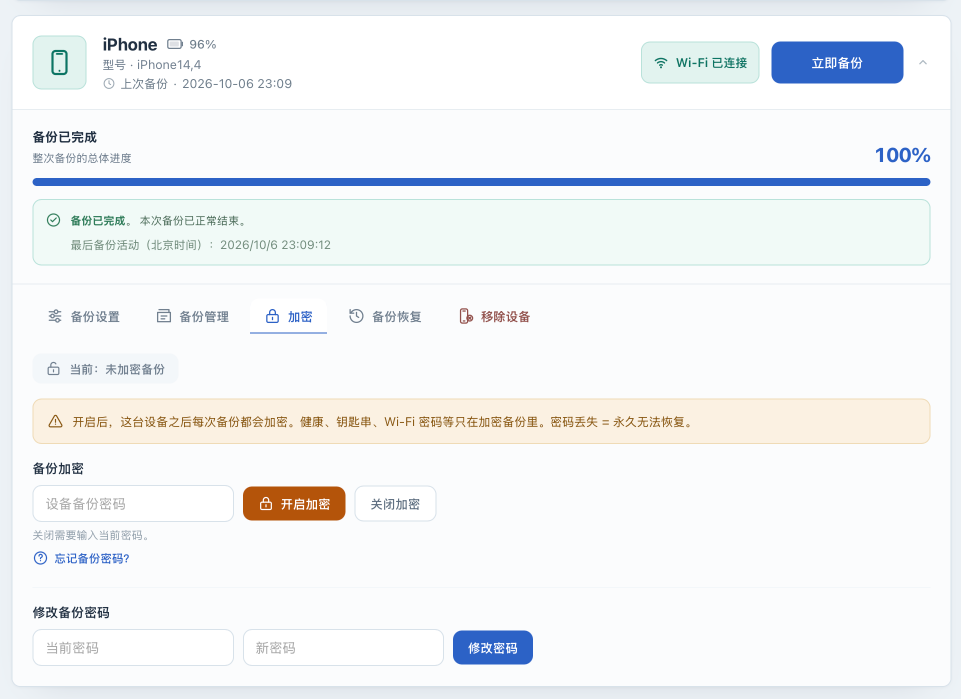Image resolution: width=961 pixels, height=699 pixels.
Task: Open the 忘记备份密码? link
Action: [92, 558]
